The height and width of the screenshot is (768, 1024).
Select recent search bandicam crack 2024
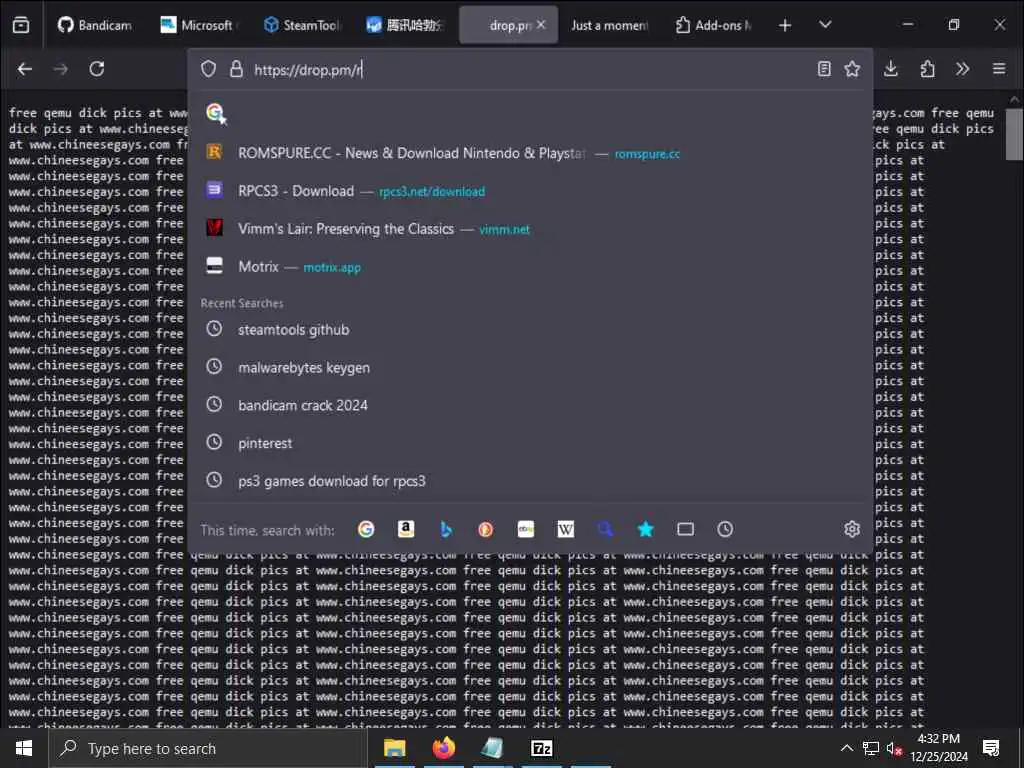point(530,405)
